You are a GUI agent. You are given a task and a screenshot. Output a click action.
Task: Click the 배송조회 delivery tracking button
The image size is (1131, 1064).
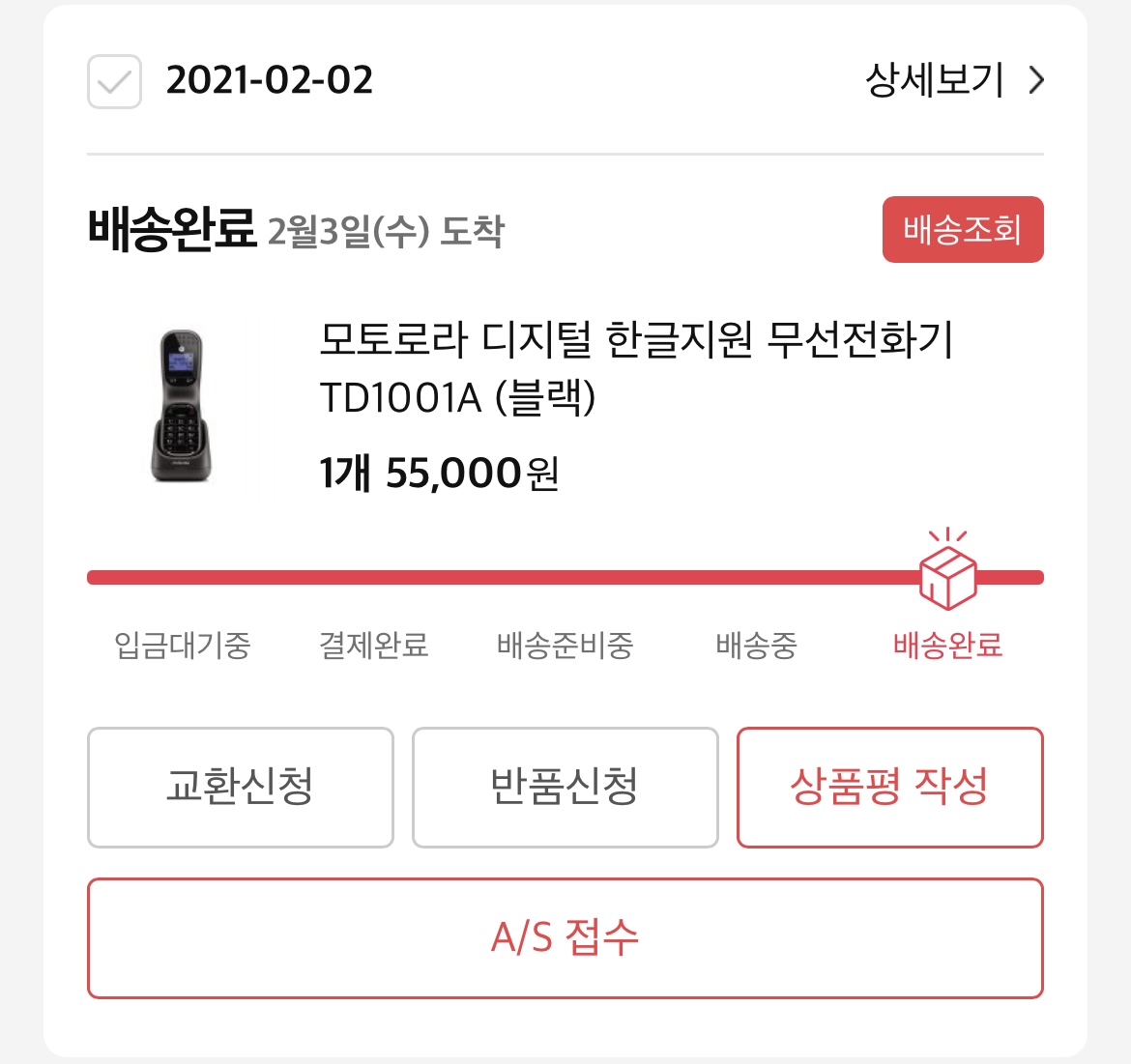coord(962,230)
